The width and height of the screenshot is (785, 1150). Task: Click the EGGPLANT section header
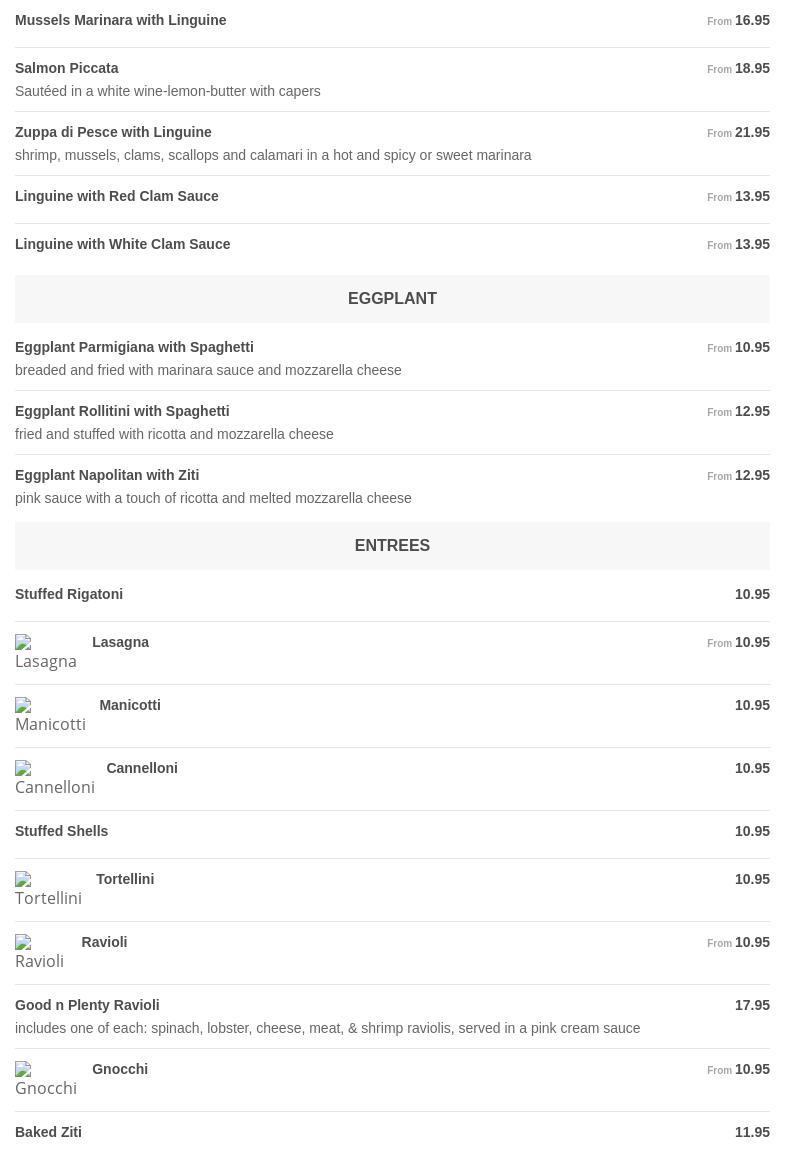tap(392, 298)
